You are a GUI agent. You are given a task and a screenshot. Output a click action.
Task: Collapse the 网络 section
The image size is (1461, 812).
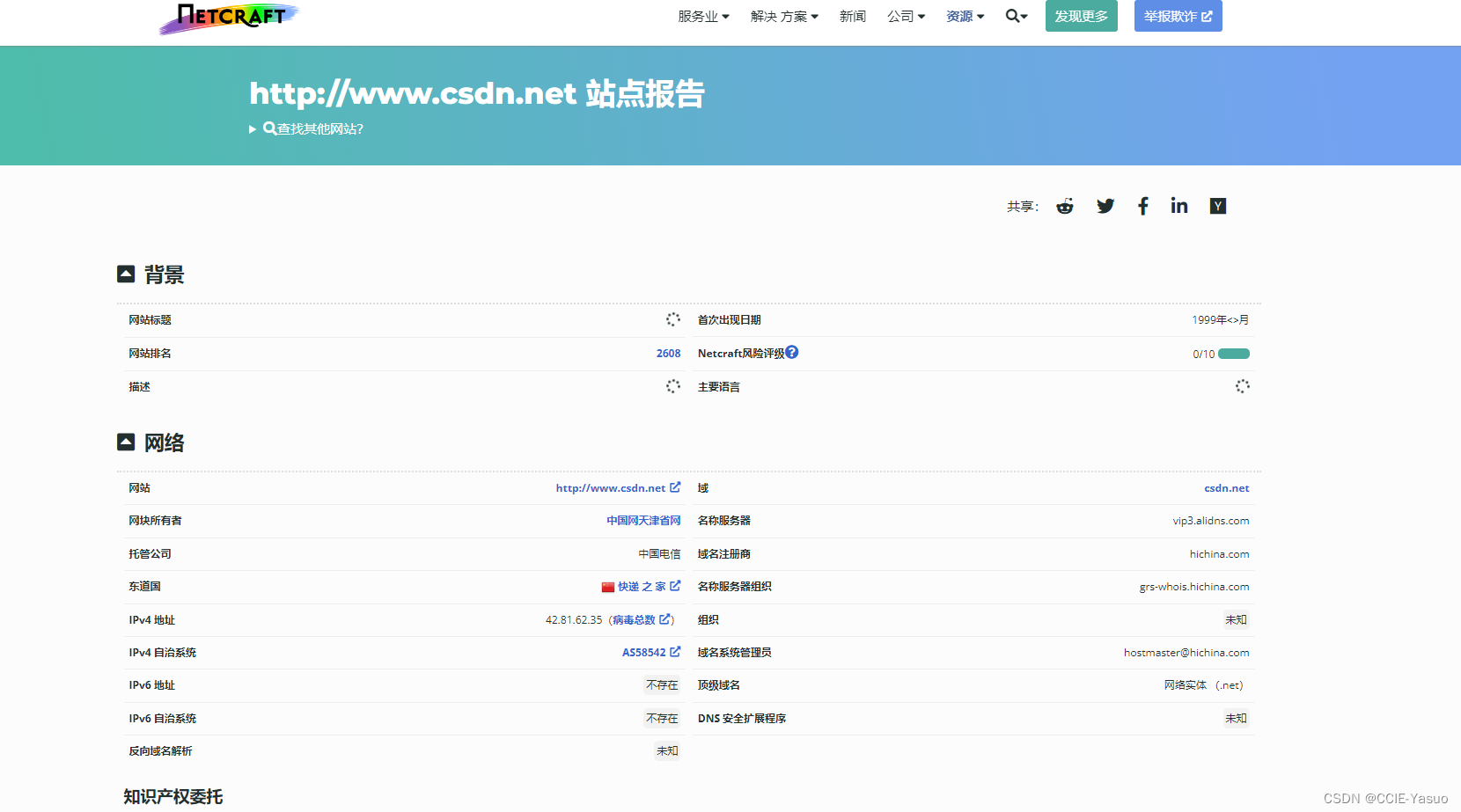(126, 442)
